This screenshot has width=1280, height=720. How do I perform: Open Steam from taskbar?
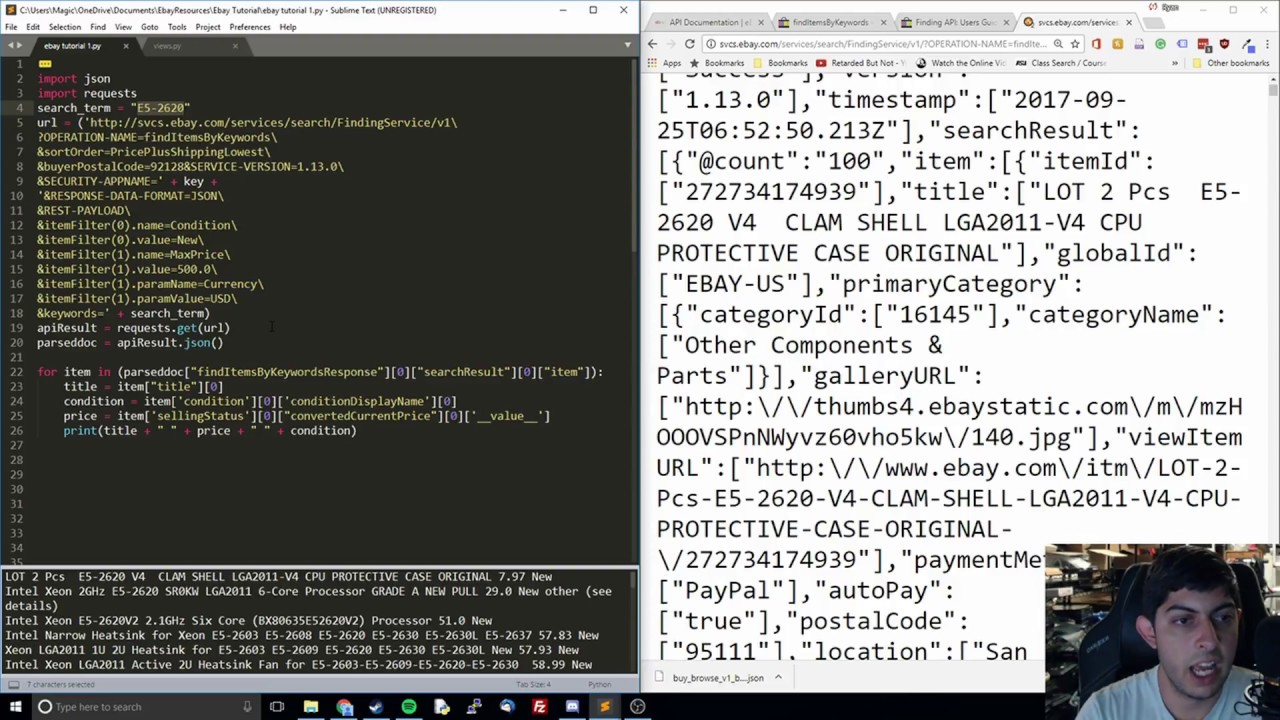376,707
